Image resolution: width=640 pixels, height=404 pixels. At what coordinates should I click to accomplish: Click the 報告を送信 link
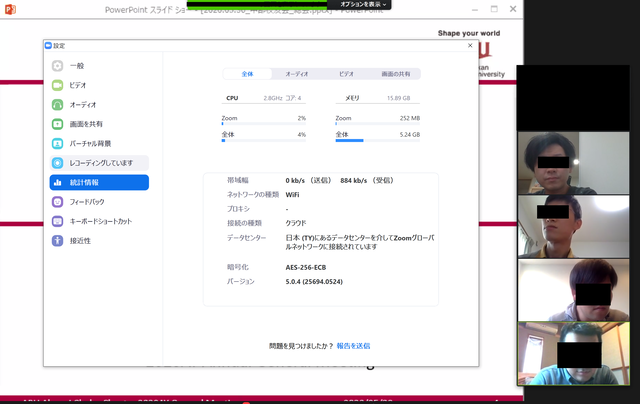[x=353, y=346]
